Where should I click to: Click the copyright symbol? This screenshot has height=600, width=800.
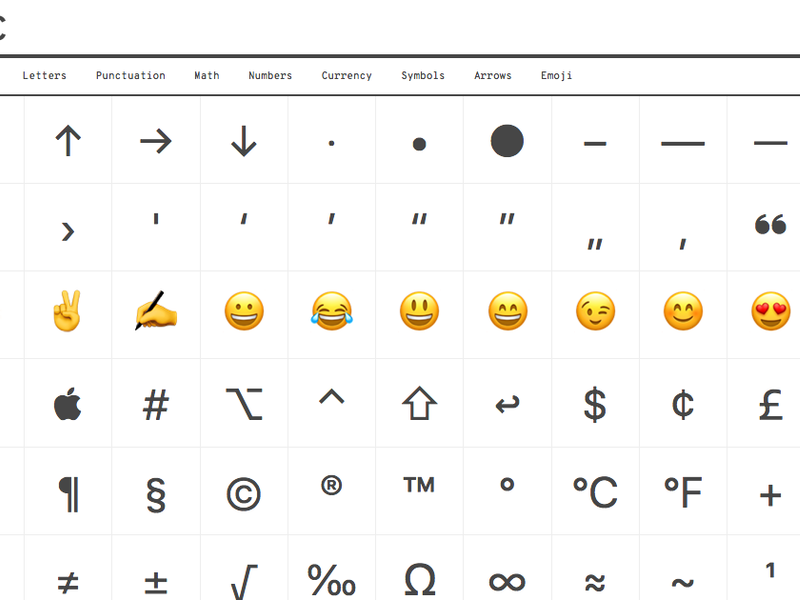pos(243,493)
